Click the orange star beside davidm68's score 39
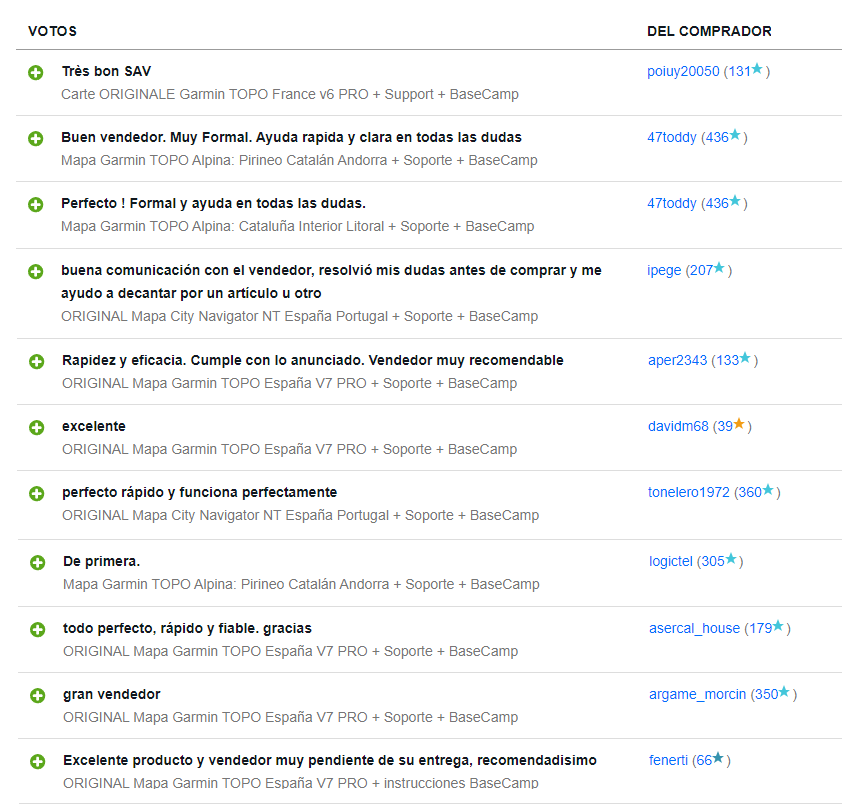The image size is (842, 810). pos(739,424)
